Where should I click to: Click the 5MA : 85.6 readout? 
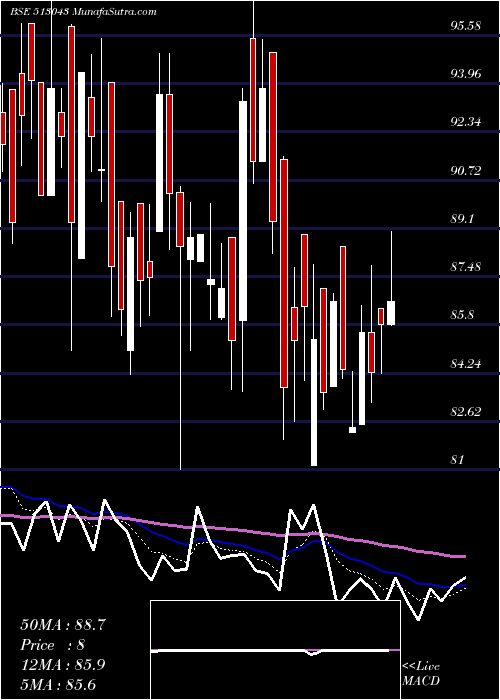click(58, 684)
